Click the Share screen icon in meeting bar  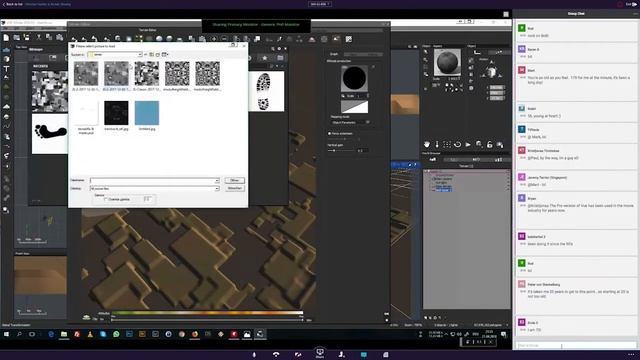320,353
